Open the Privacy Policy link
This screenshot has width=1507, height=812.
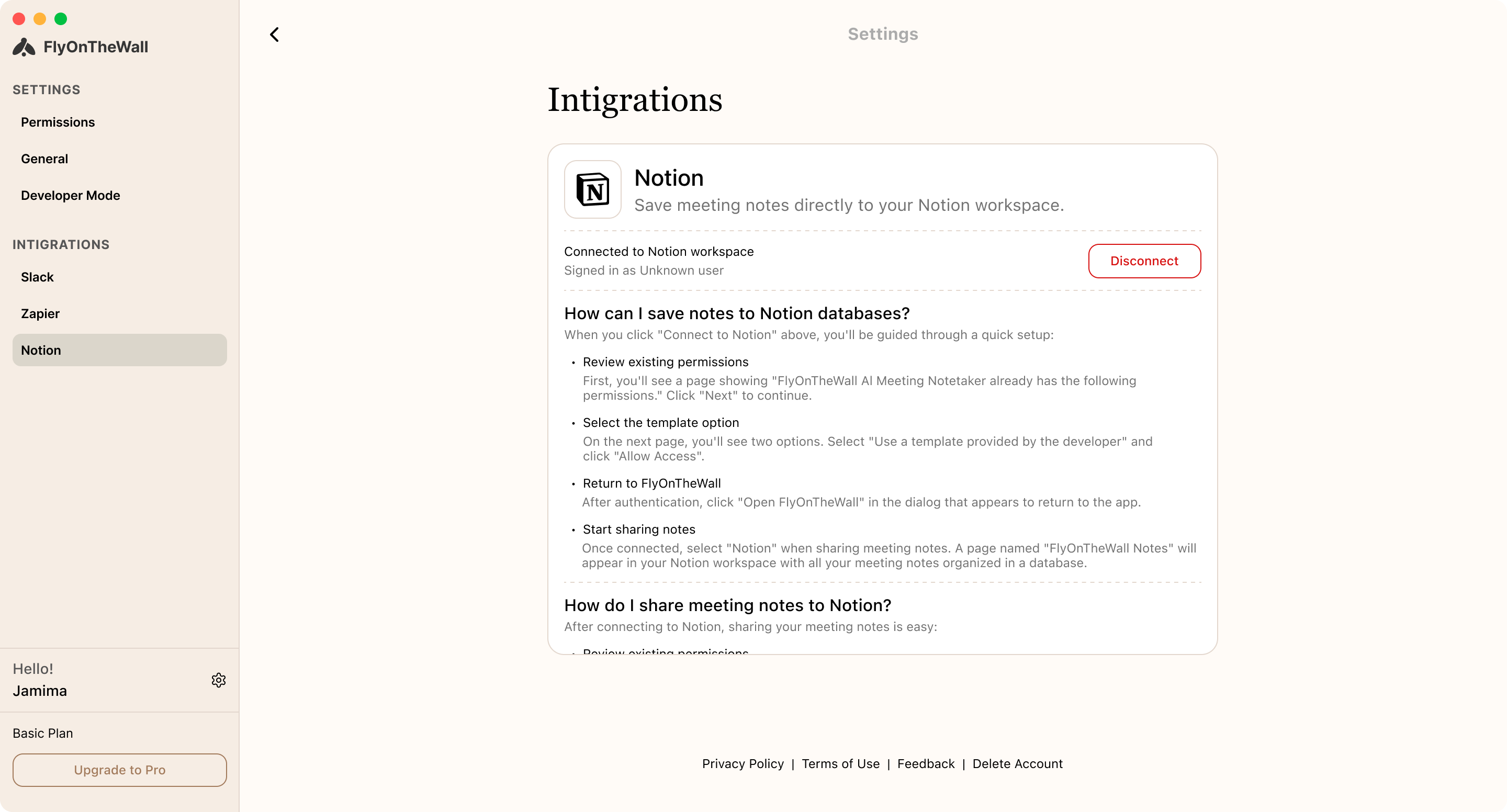pyautogui.click(x=743, y=763)
